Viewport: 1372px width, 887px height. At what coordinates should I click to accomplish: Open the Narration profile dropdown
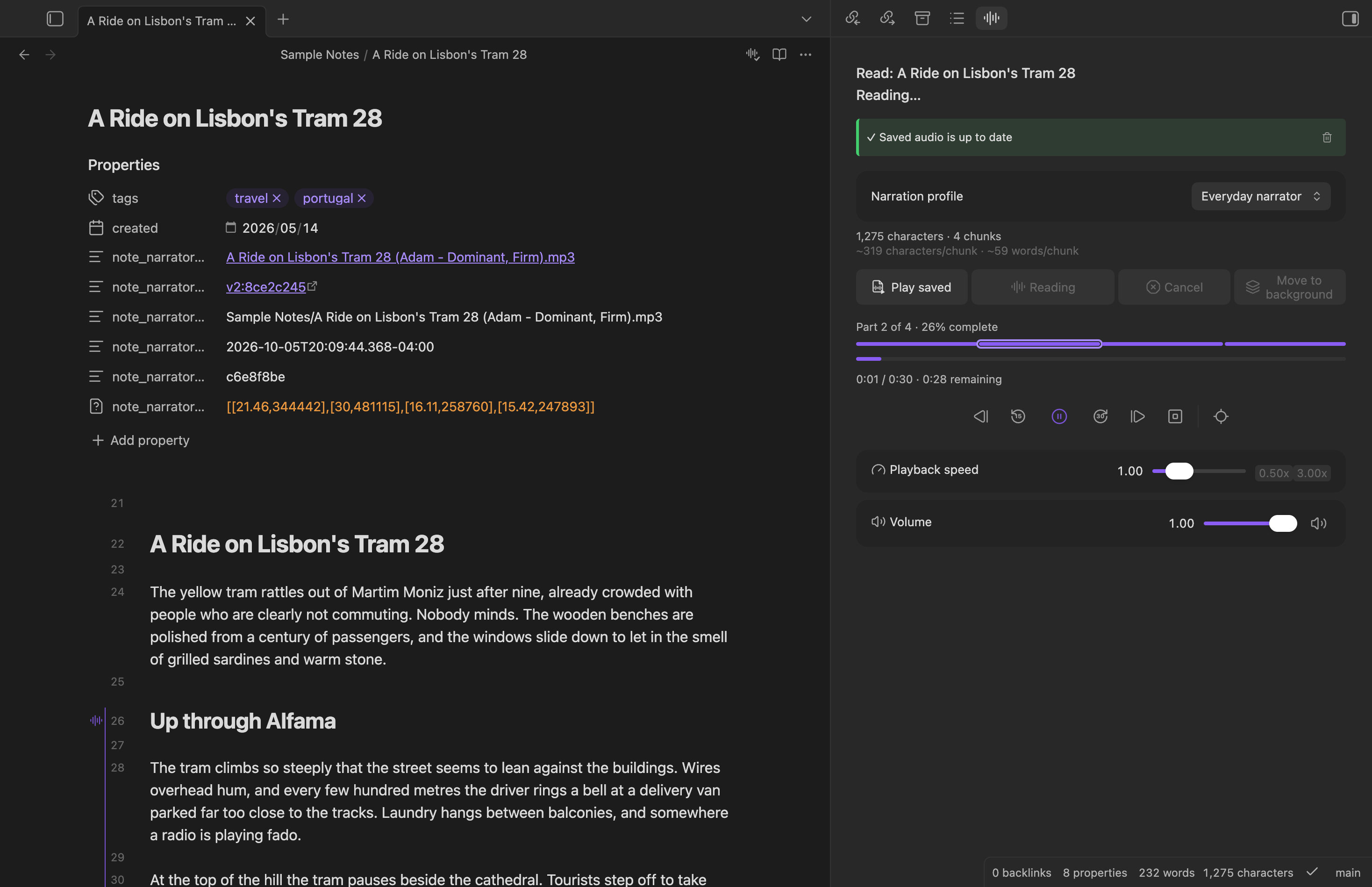tap(1260, 196)
